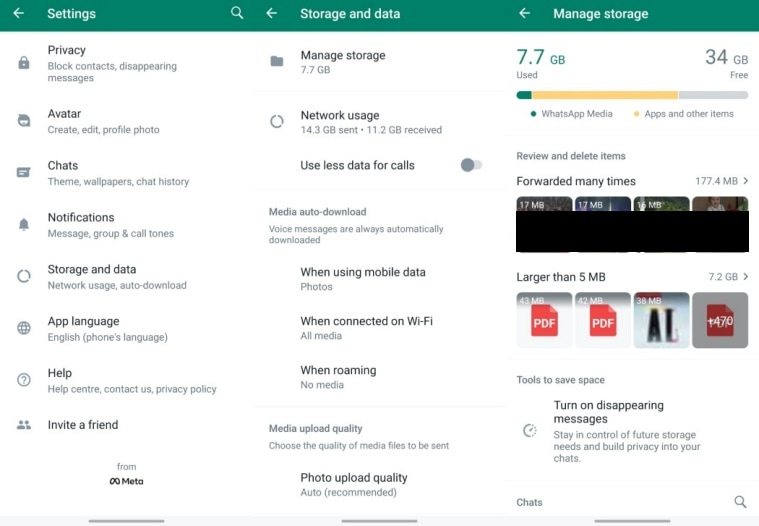Tap the Notifications bell icon
This screenshot has height=526, width=759.
(24, 224)
